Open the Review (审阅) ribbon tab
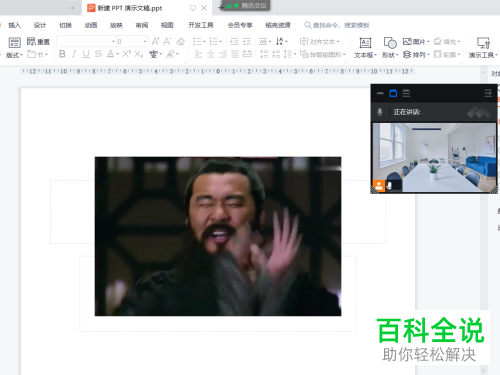Viewport: 500px width, 375px height. [142, 25]
